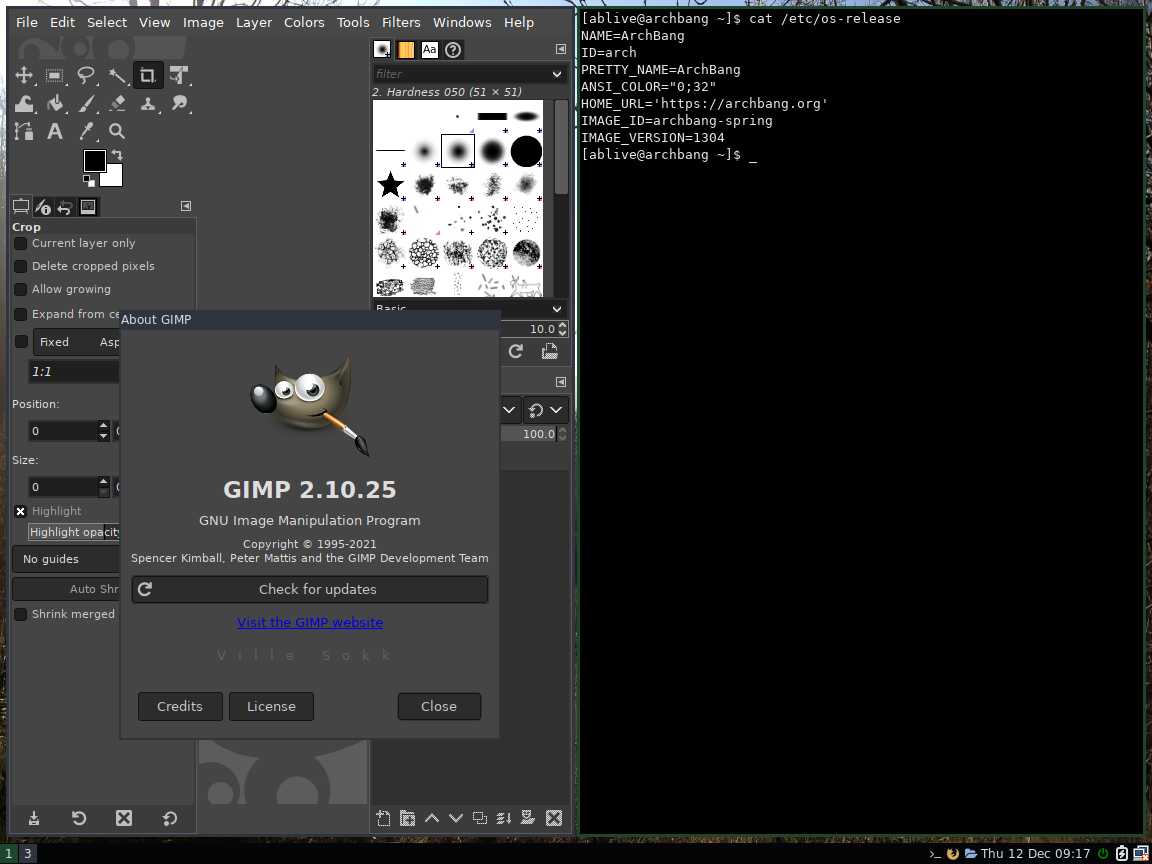Delete layer icon in layers panel

[554, 818]
